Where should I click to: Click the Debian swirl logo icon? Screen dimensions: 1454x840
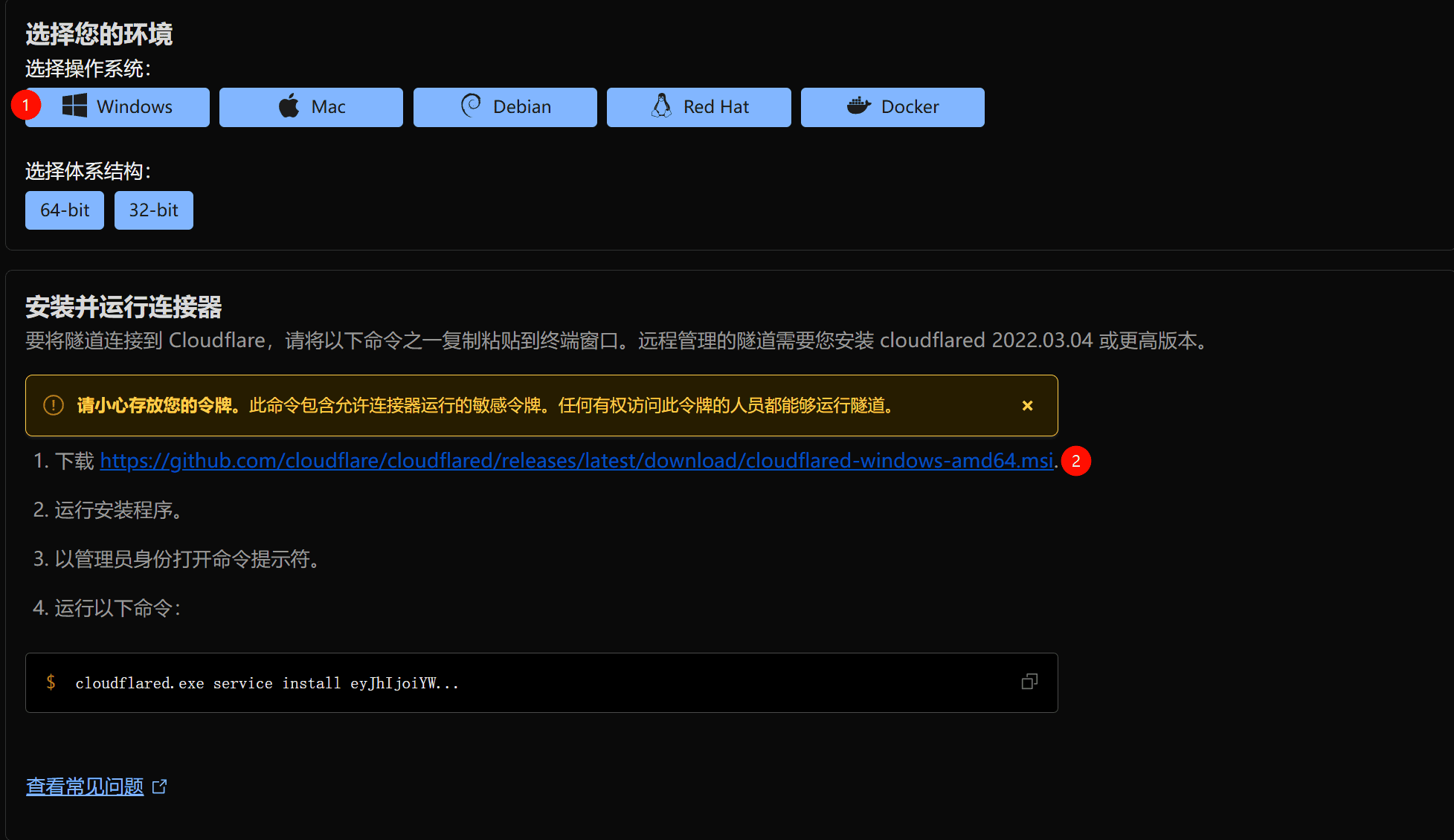(471, 106)
